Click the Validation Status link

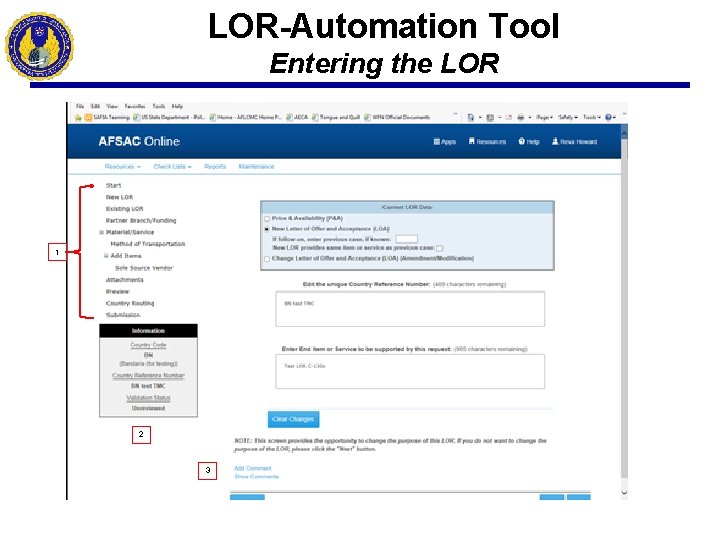pos(148,398)
